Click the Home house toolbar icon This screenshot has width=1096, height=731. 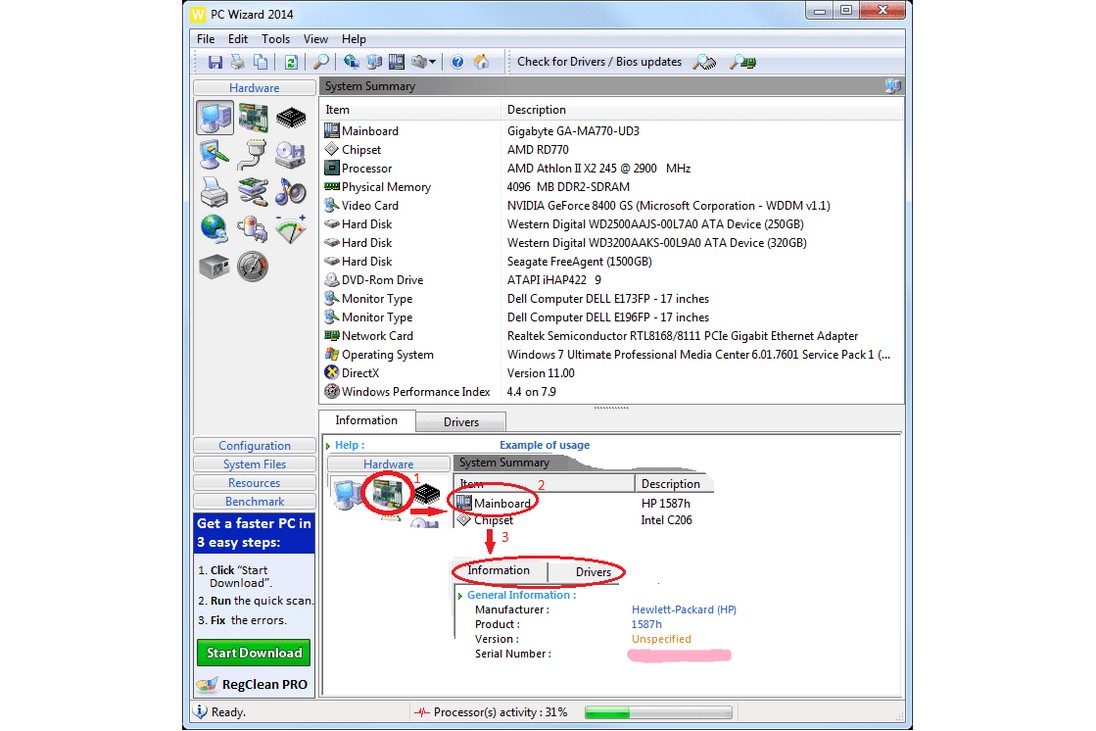tap(481, 62)
